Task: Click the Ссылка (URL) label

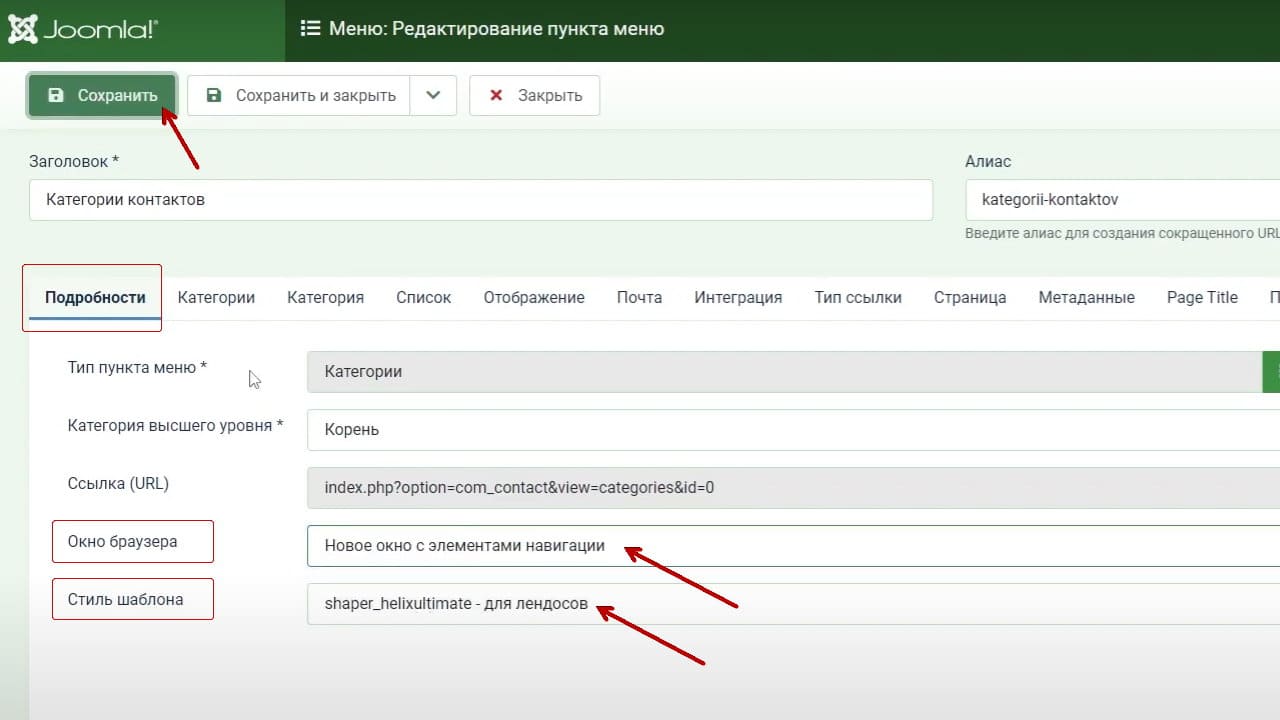Action: (118, 483)
